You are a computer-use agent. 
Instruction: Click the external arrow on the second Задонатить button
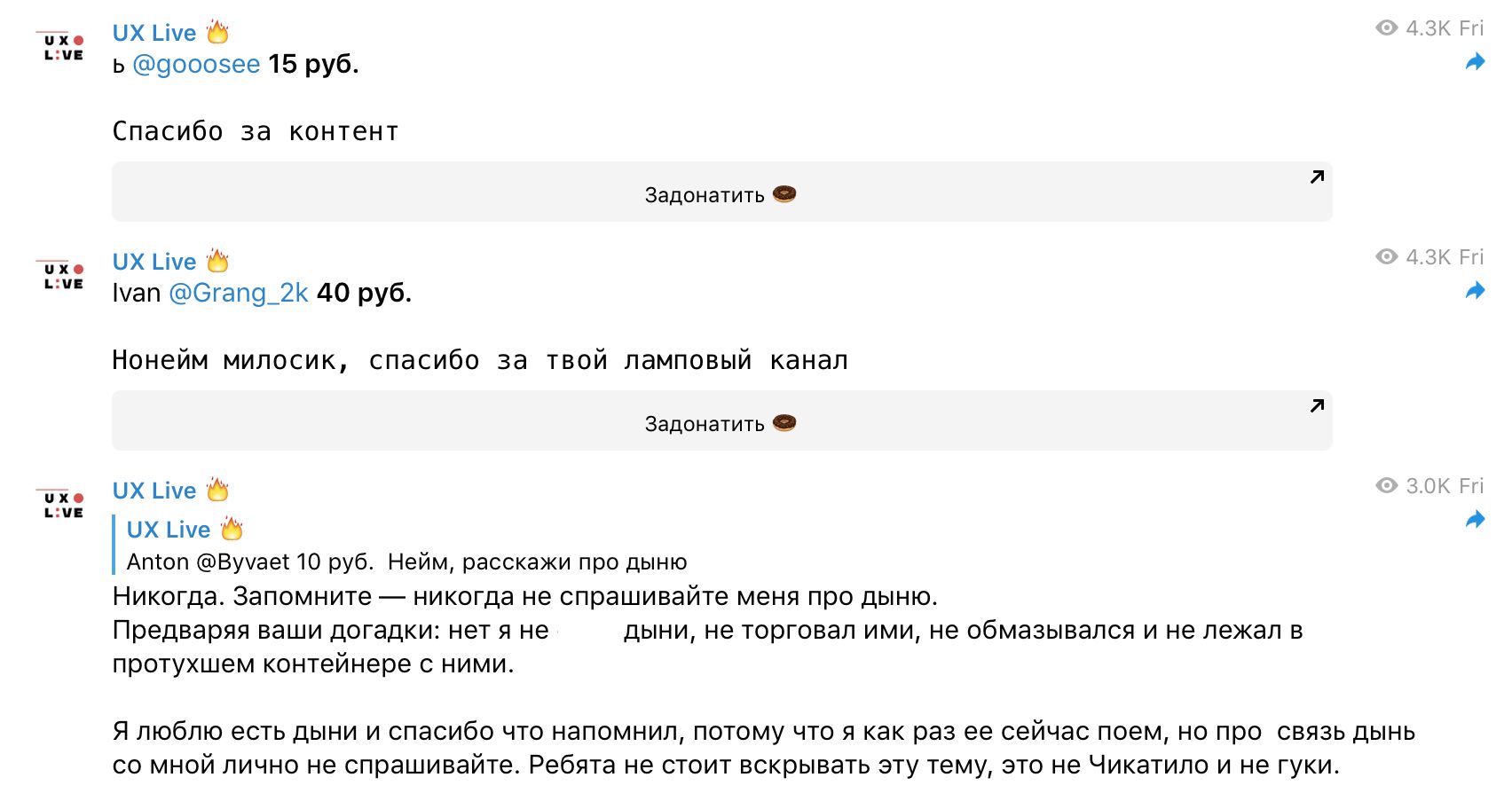[1317, 406]
